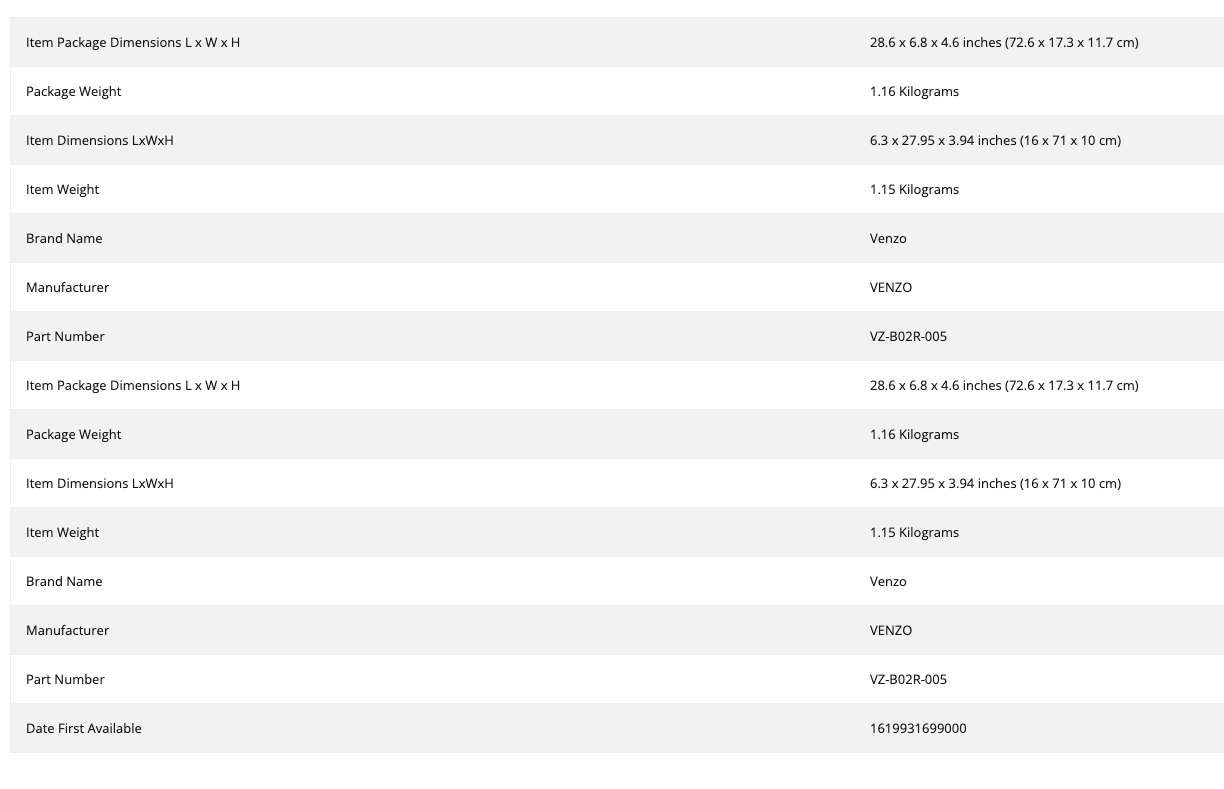Click the first Part Number label

point(65,336)
